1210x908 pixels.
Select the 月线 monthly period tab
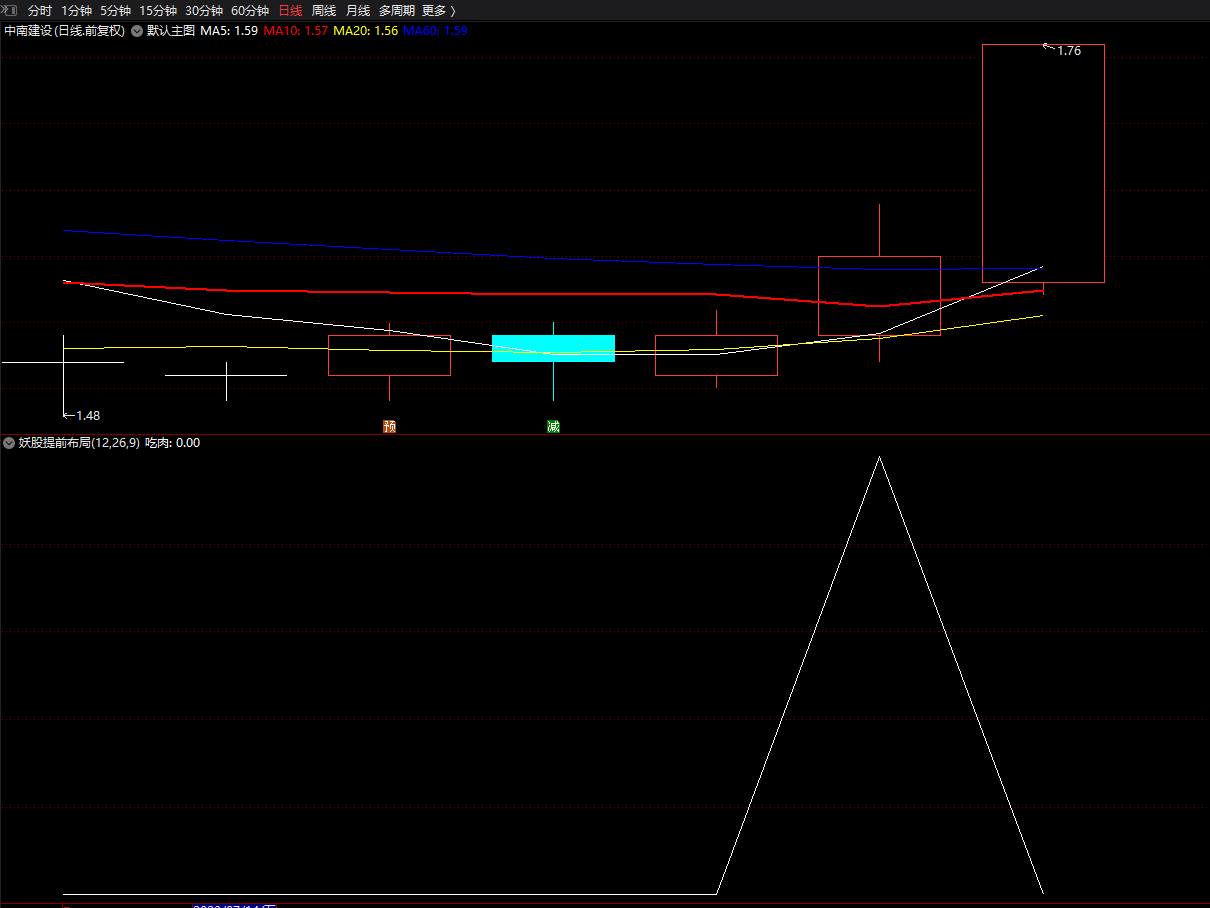point(358,10)
